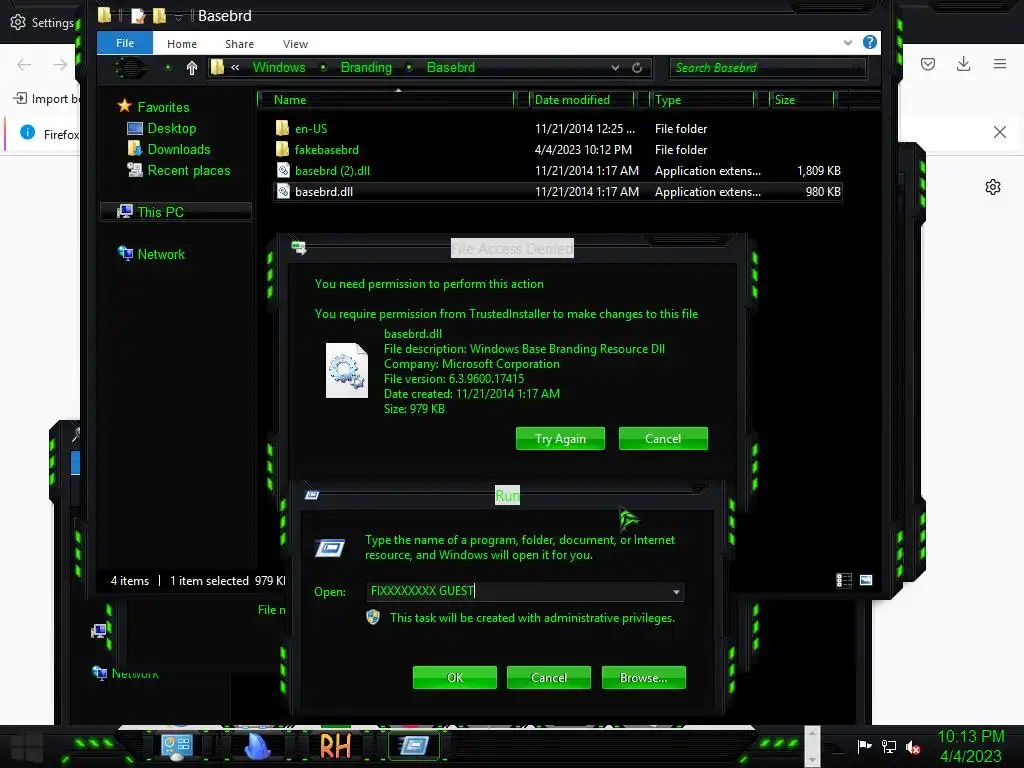This screenshot has height=768, width=1024.
Task: Click the Run dialog Open text field
Action: [517, 591]
